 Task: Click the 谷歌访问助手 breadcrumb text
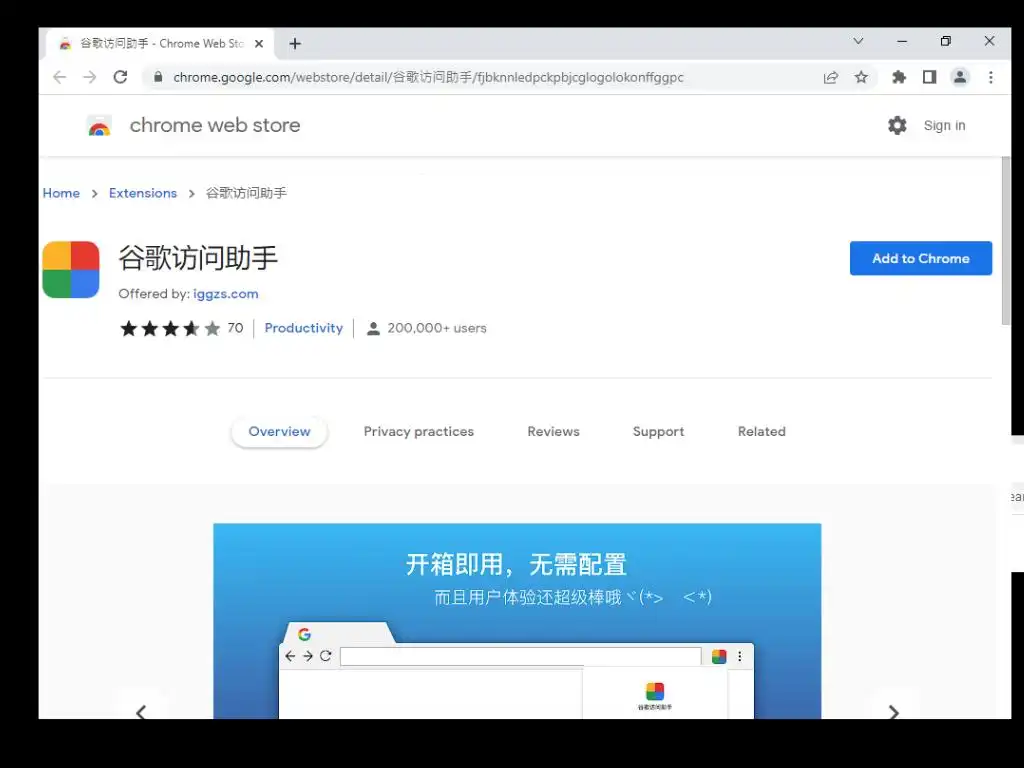(x=246, y=193)
